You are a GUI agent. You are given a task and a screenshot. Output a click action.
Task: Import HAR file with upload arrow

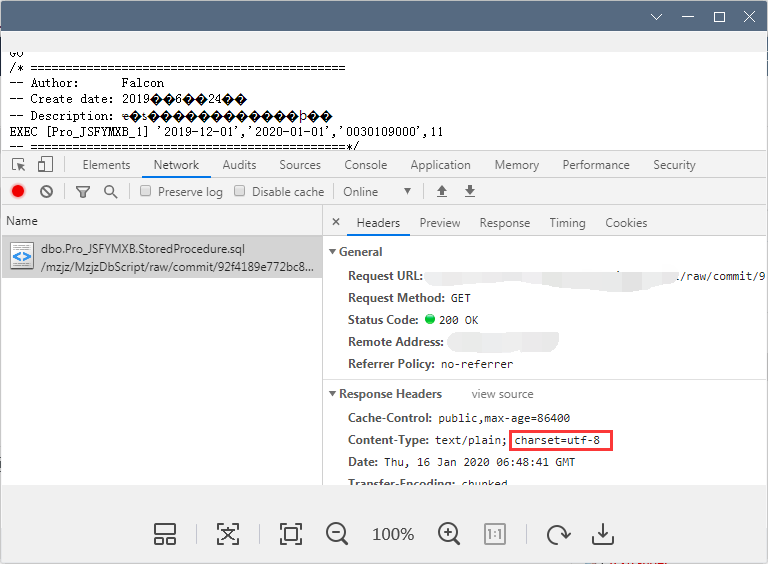[442, 191]
